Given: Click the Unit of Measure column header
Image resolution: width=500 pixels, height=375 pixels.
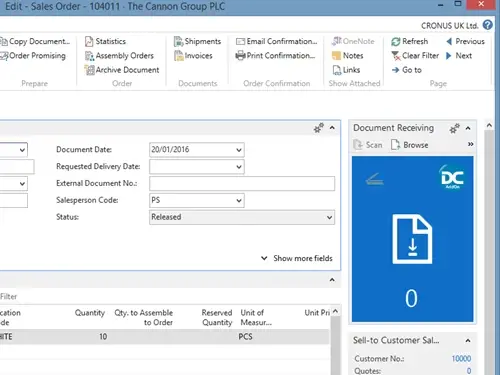Looking at the screenshot, I should click(256, 318).
